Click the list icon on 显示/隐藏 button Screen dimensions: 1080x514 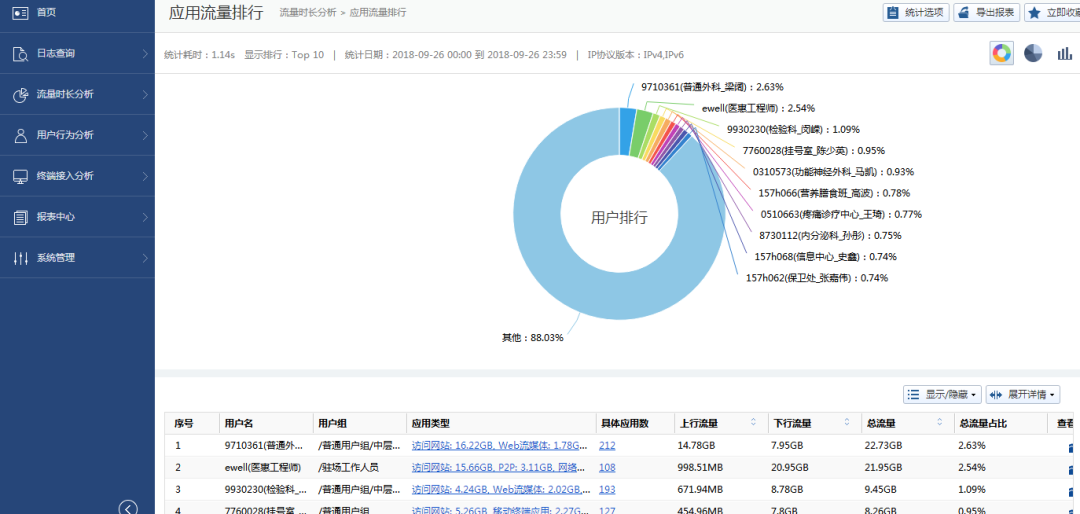click(x=914, y=395)
